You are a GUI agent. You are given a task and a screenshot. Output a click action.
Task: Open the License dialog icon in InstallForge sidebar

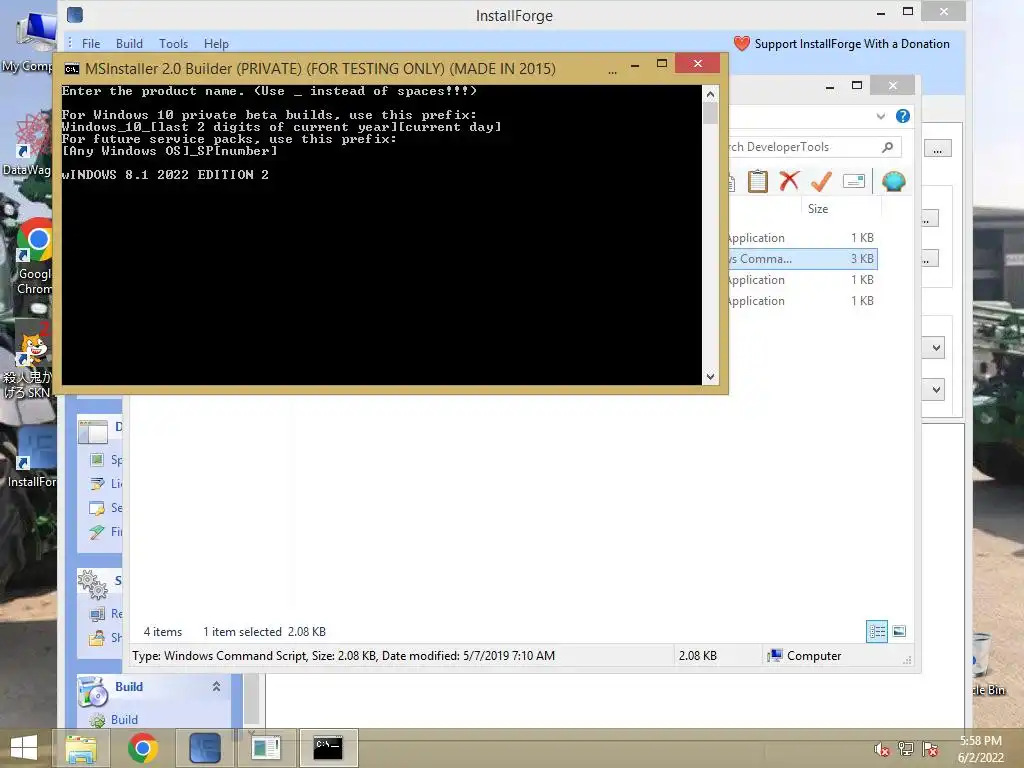(97, 484)
